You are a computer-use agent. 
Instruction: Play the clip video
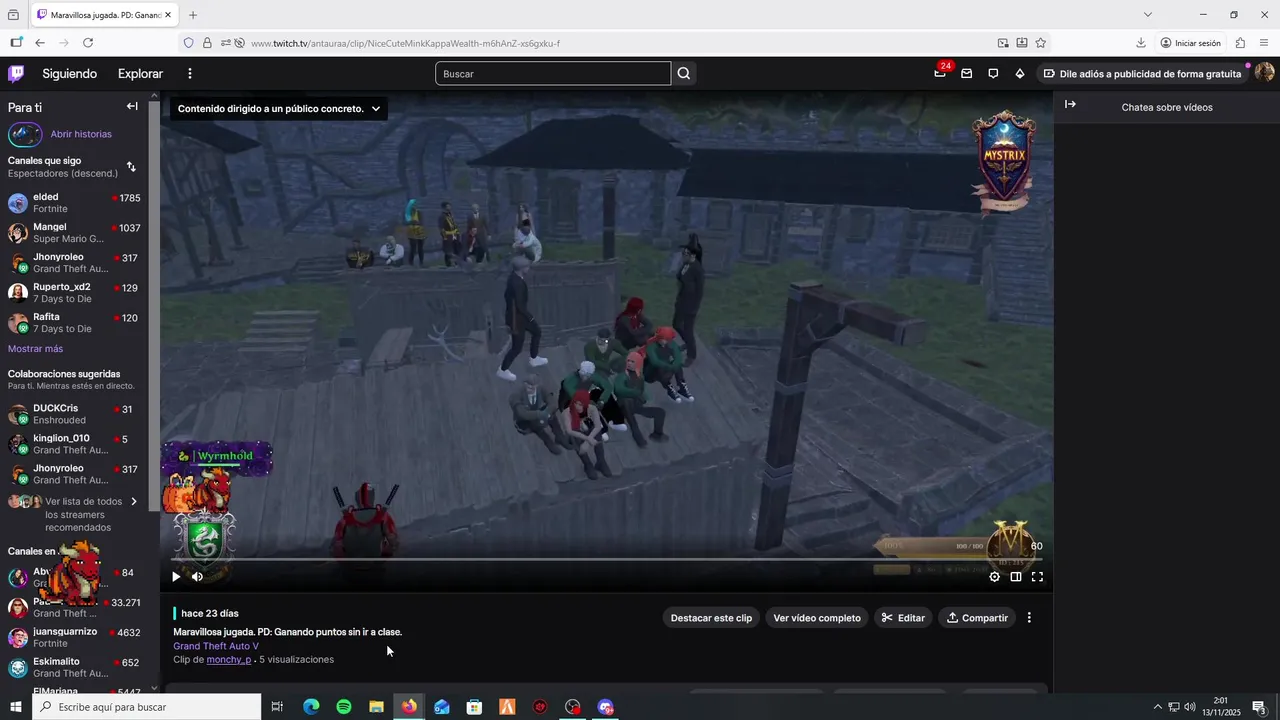(x=176, y=576)
